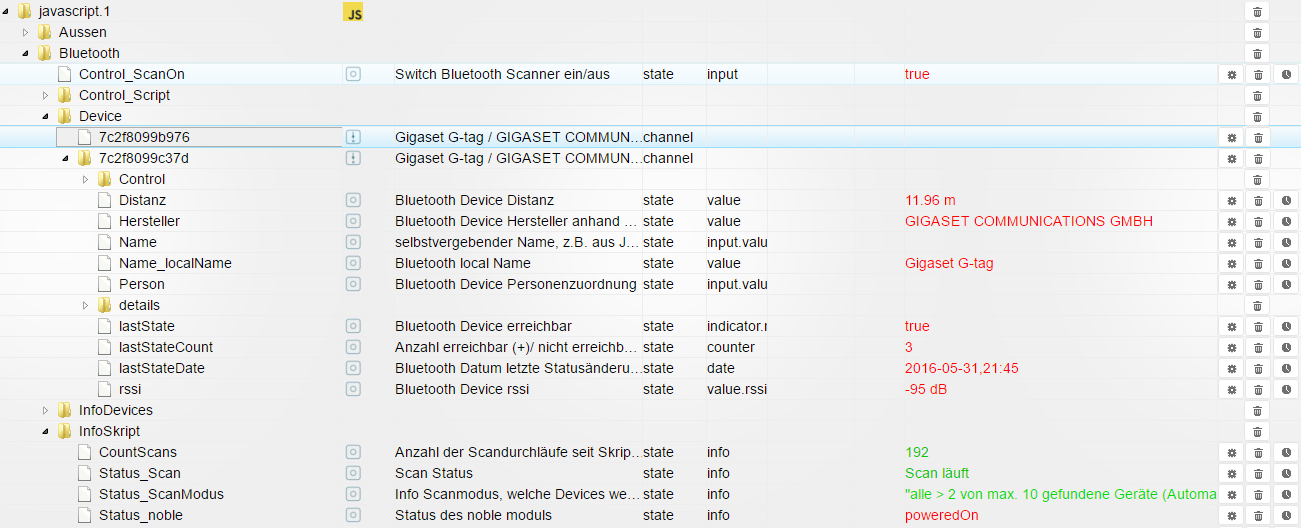
Task: Show history for lastStateDate
Action: 1286,368
